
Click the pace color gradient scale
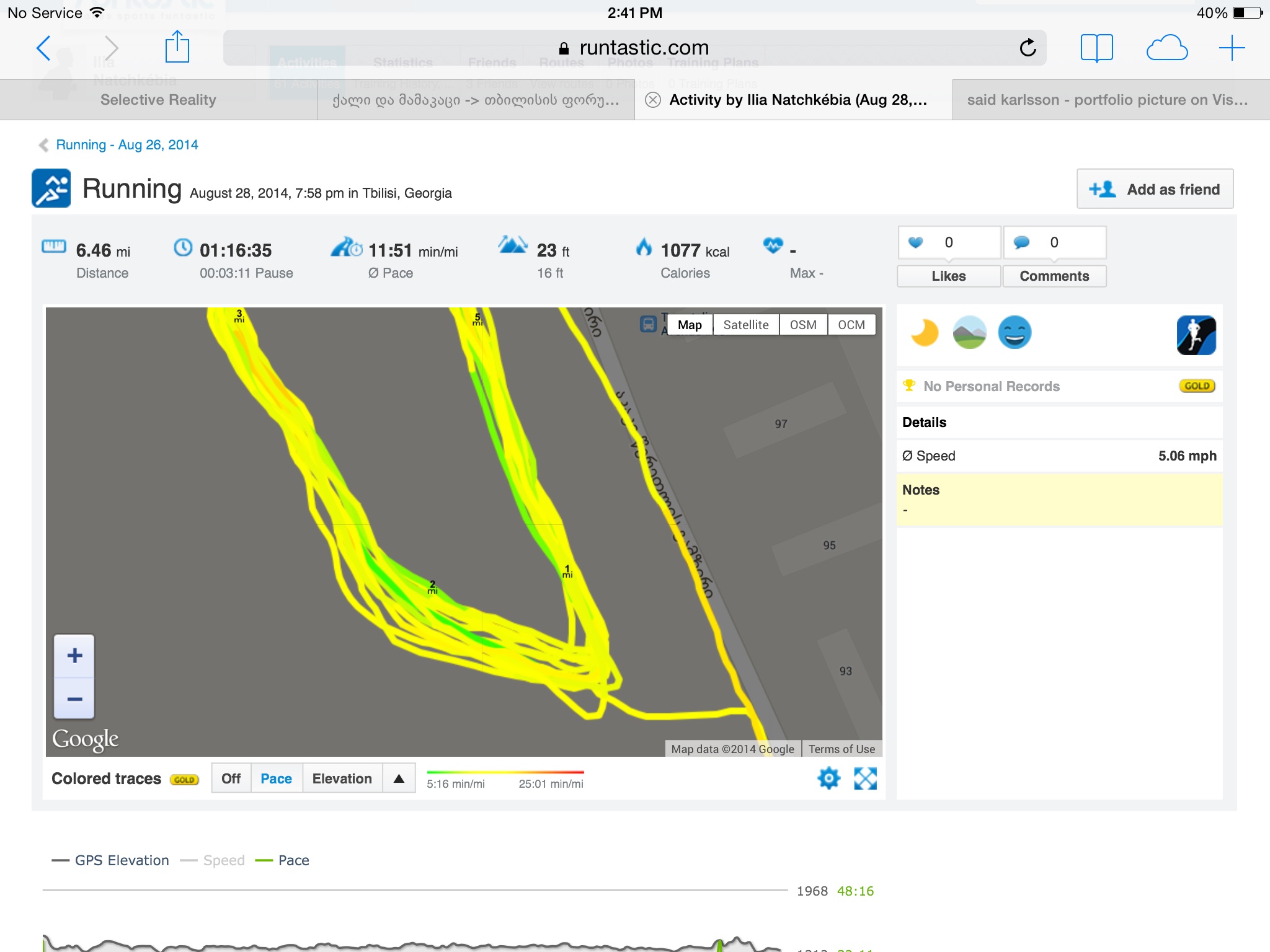(x=505, y=773)
